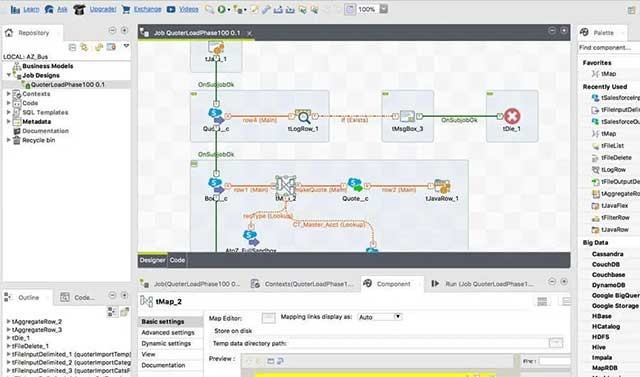Open the Contexts(QuoterLoadPhase1... tab
This screenshot has height=377, width=640.
302,284
